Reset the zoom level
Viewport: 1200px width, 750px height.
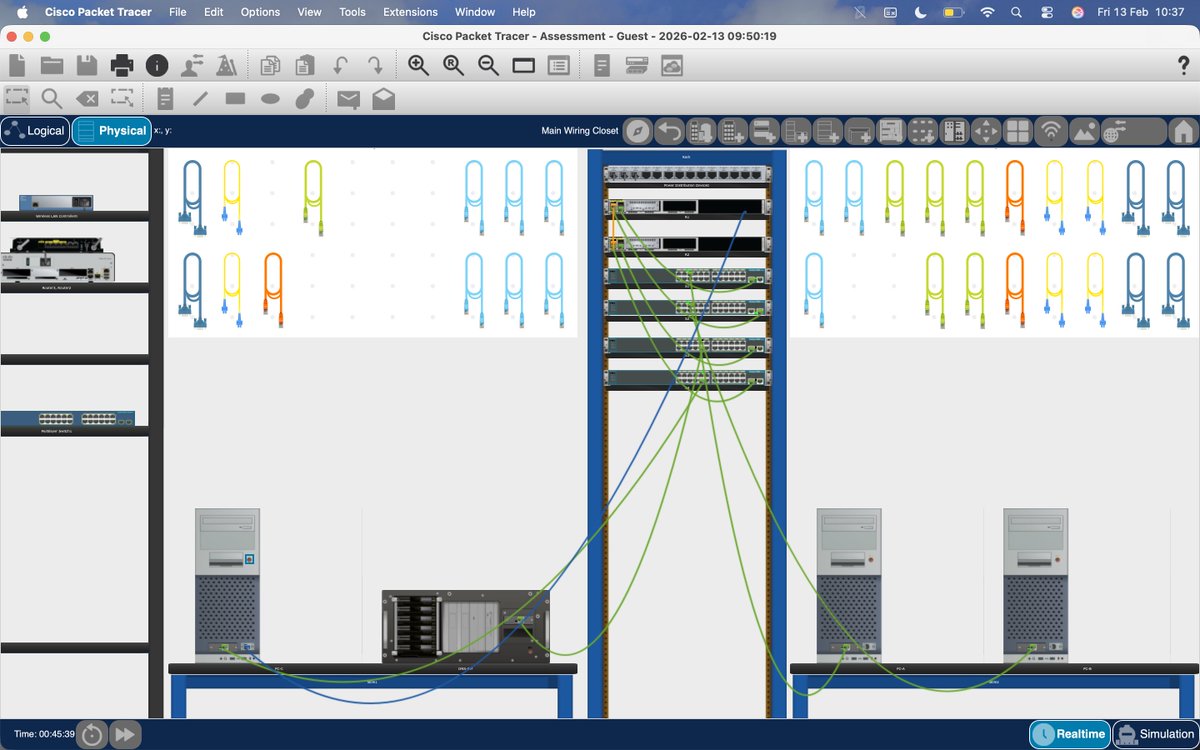pyautogui.click(x=454, y=66)
